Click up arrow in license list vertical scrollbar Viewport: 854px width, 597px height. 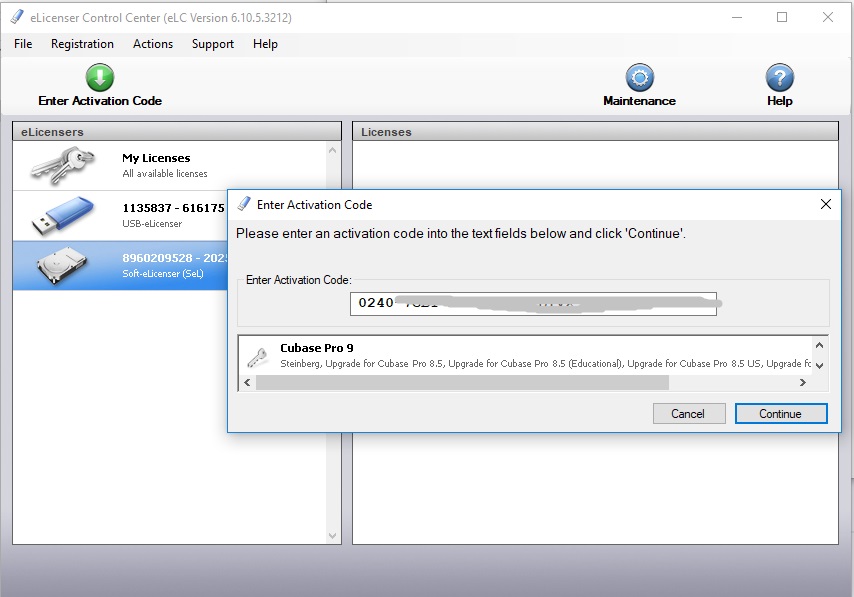click(819, 345)
